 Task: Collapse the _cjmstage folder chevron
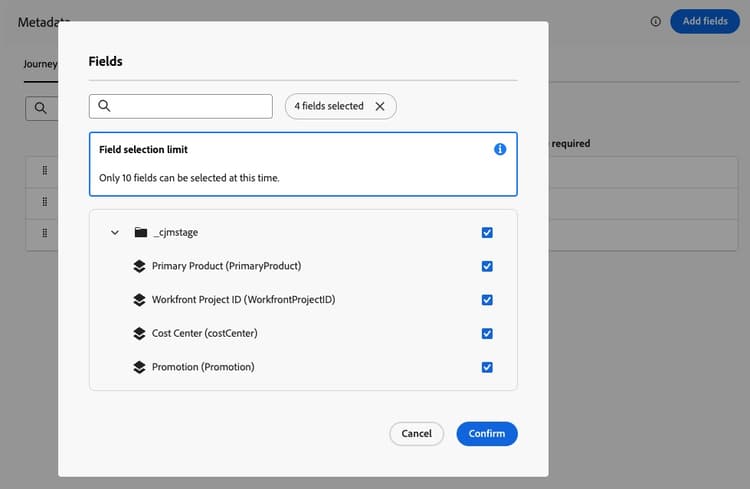(115, 233)
